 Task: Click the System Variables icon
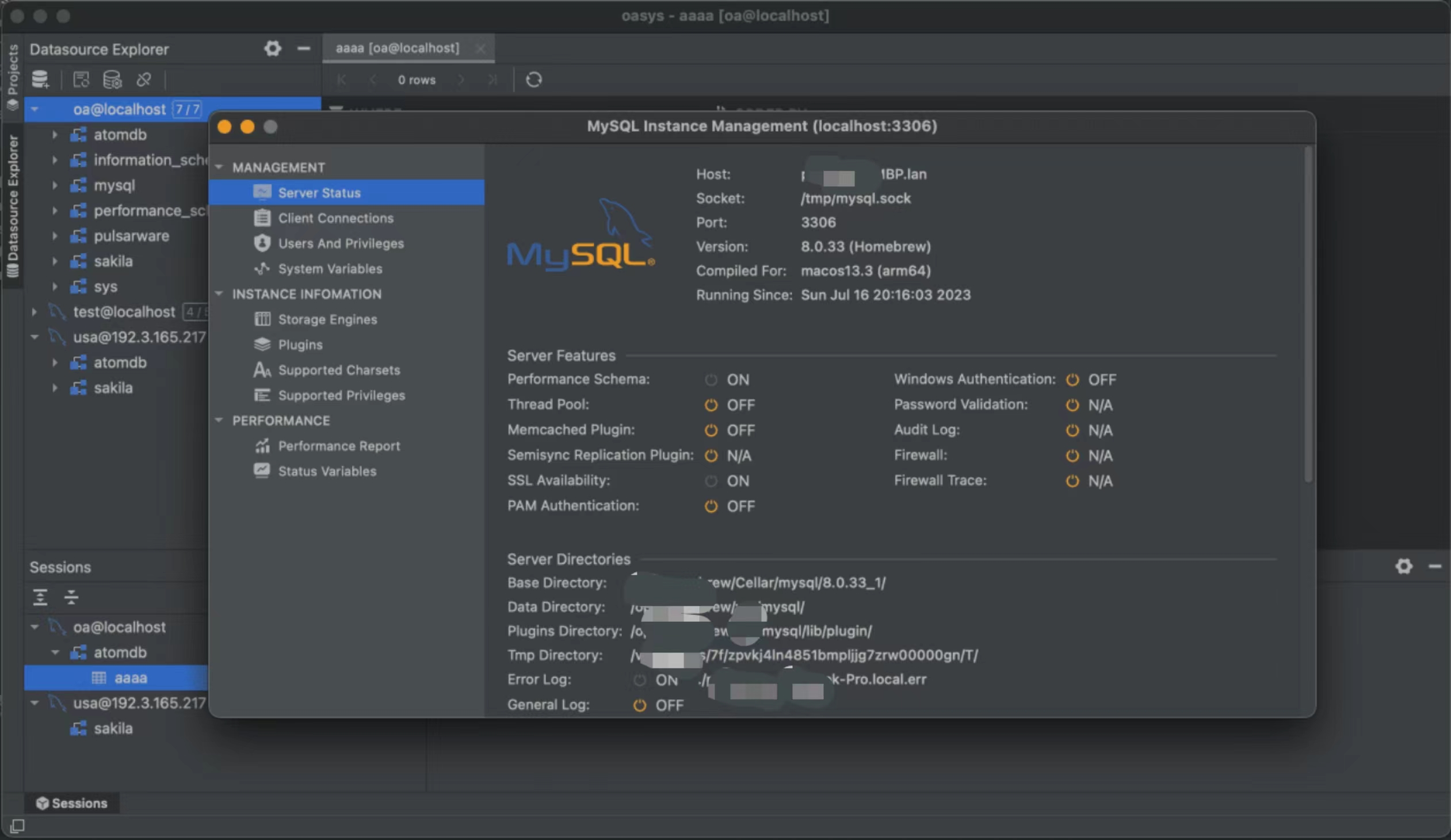coord(262,269)
